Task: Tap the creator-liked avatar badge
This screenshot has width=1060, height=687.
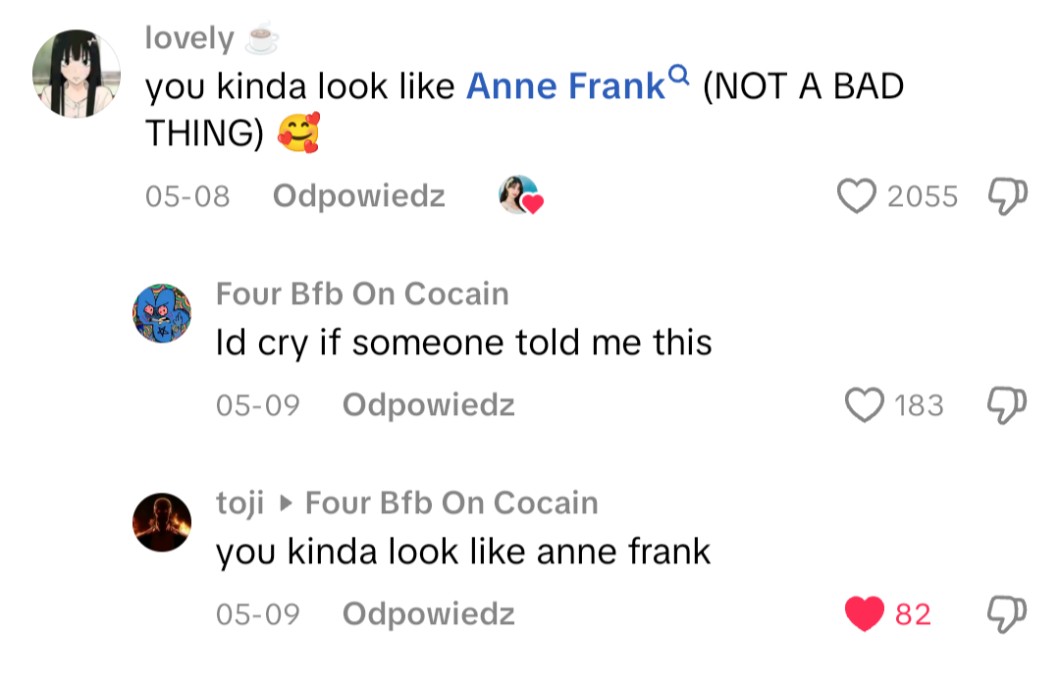Action: point(519,196)
